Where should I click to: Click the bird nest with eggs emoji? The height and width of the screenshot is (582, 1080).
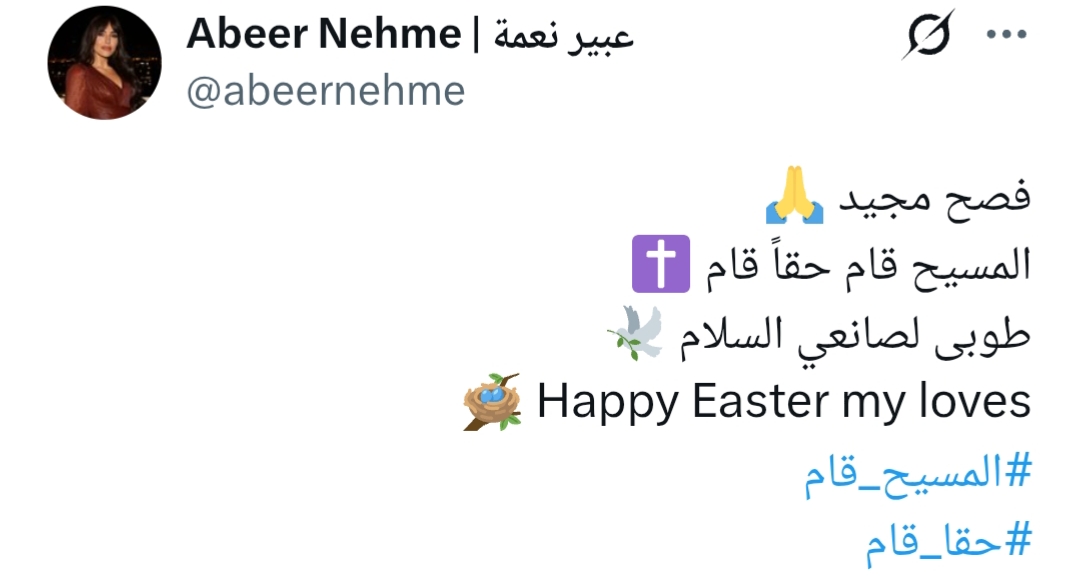pos(493,402)
